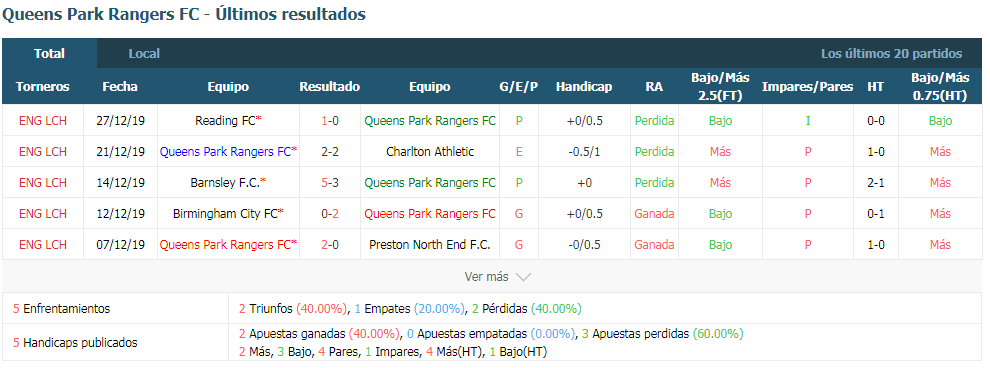Click the Torneros column header
Screen dimensions: 990x368
pos(43,86)
